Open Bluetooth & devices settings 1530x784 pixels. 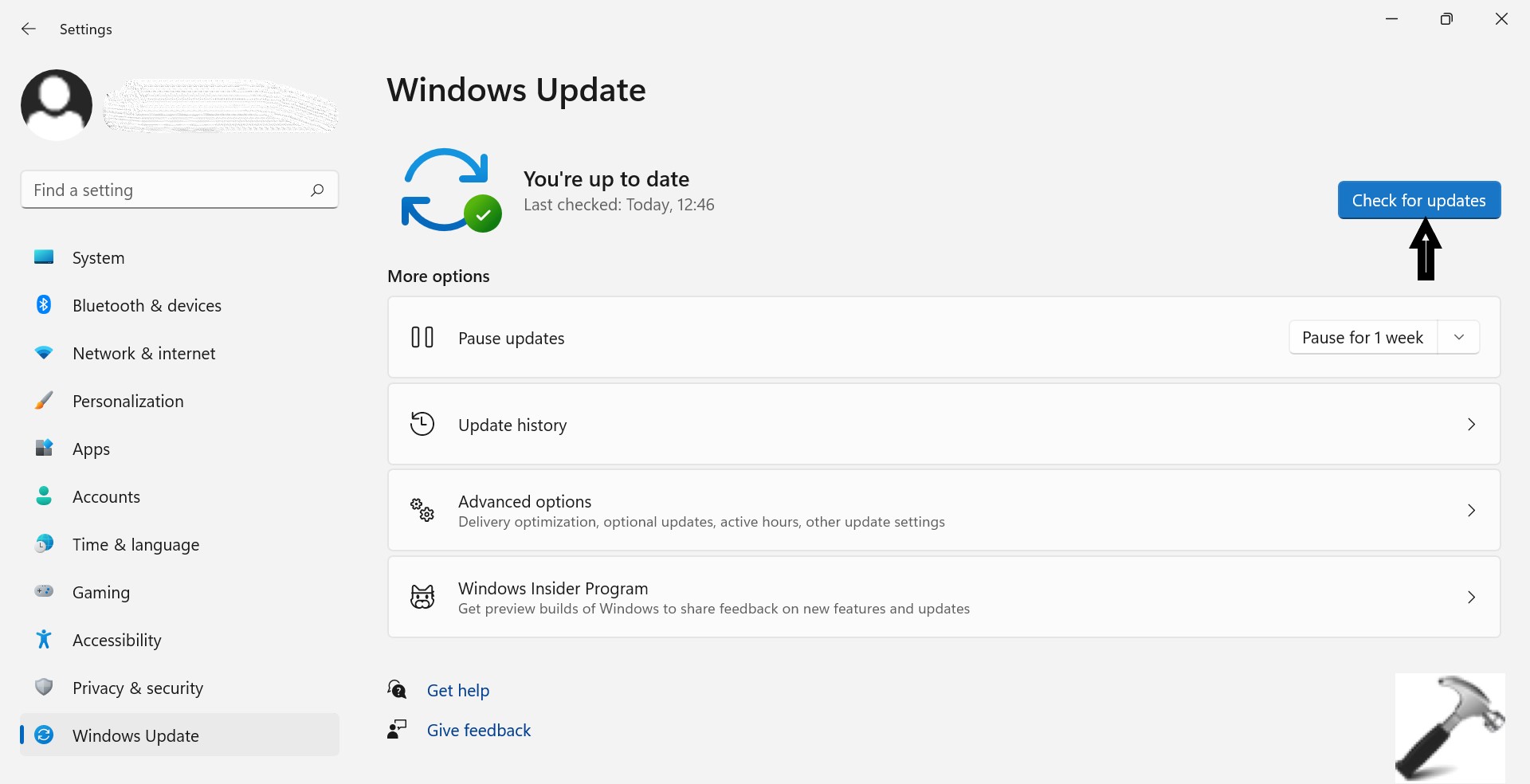[179, 305]
